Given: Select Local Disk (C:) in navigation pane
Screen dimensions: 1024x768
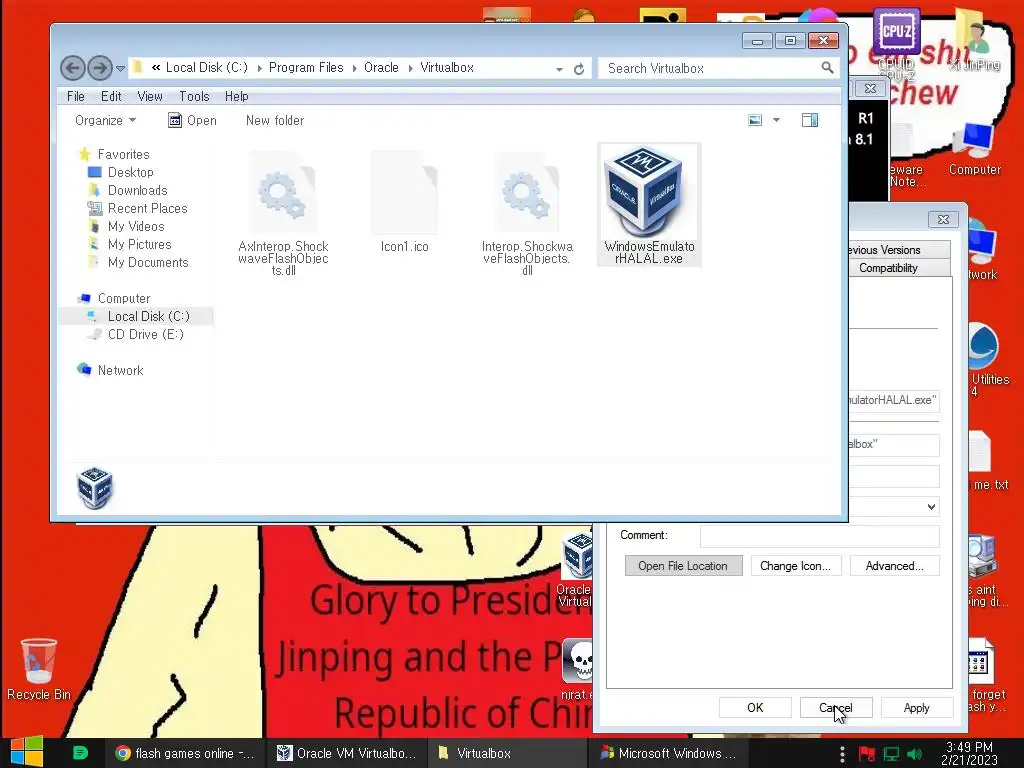Looking at the screenshot, I should click(x=148, y=316).
